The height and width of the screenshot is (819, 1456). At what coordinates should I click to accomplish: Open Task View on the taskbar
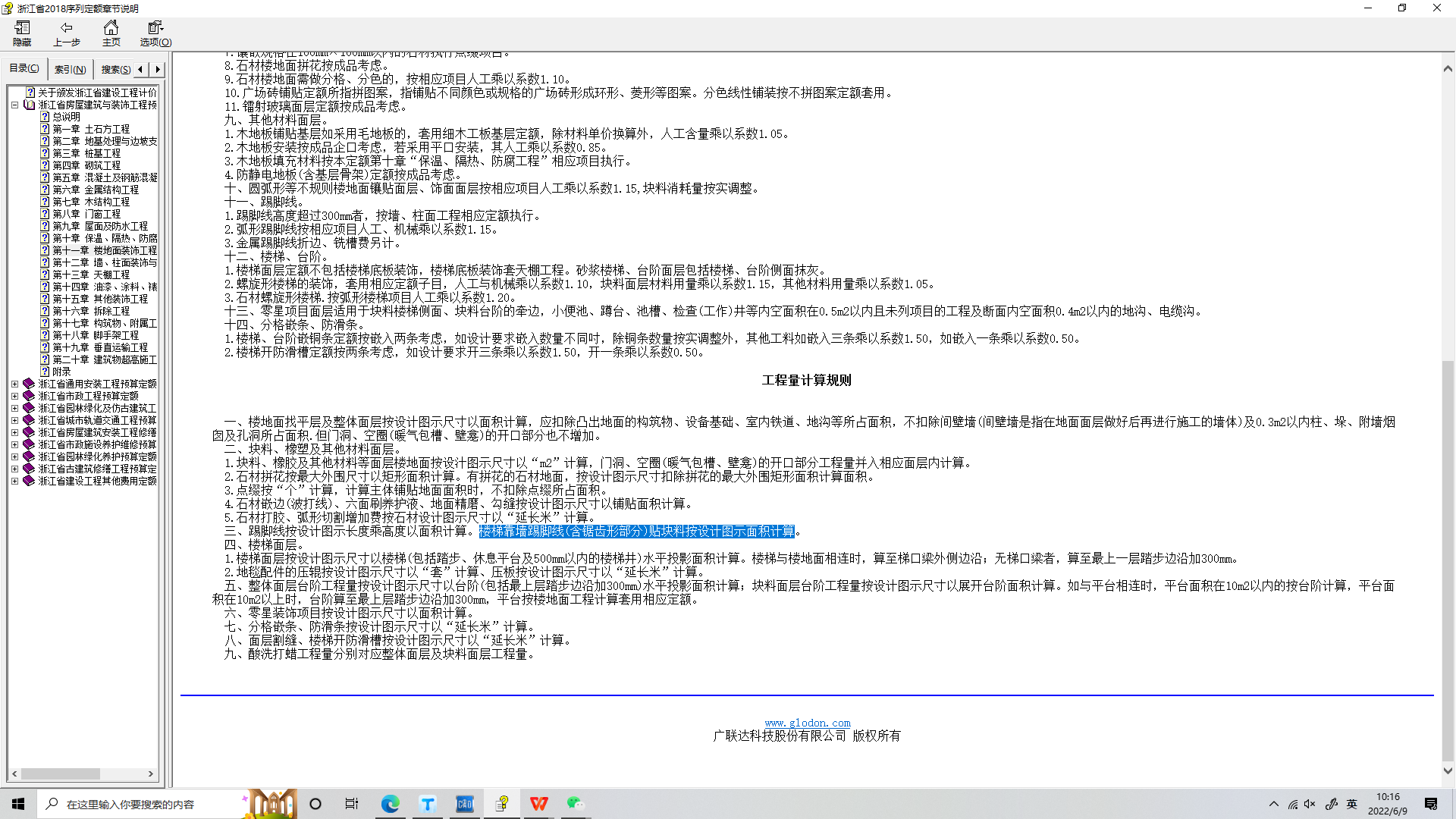point(352,804)
